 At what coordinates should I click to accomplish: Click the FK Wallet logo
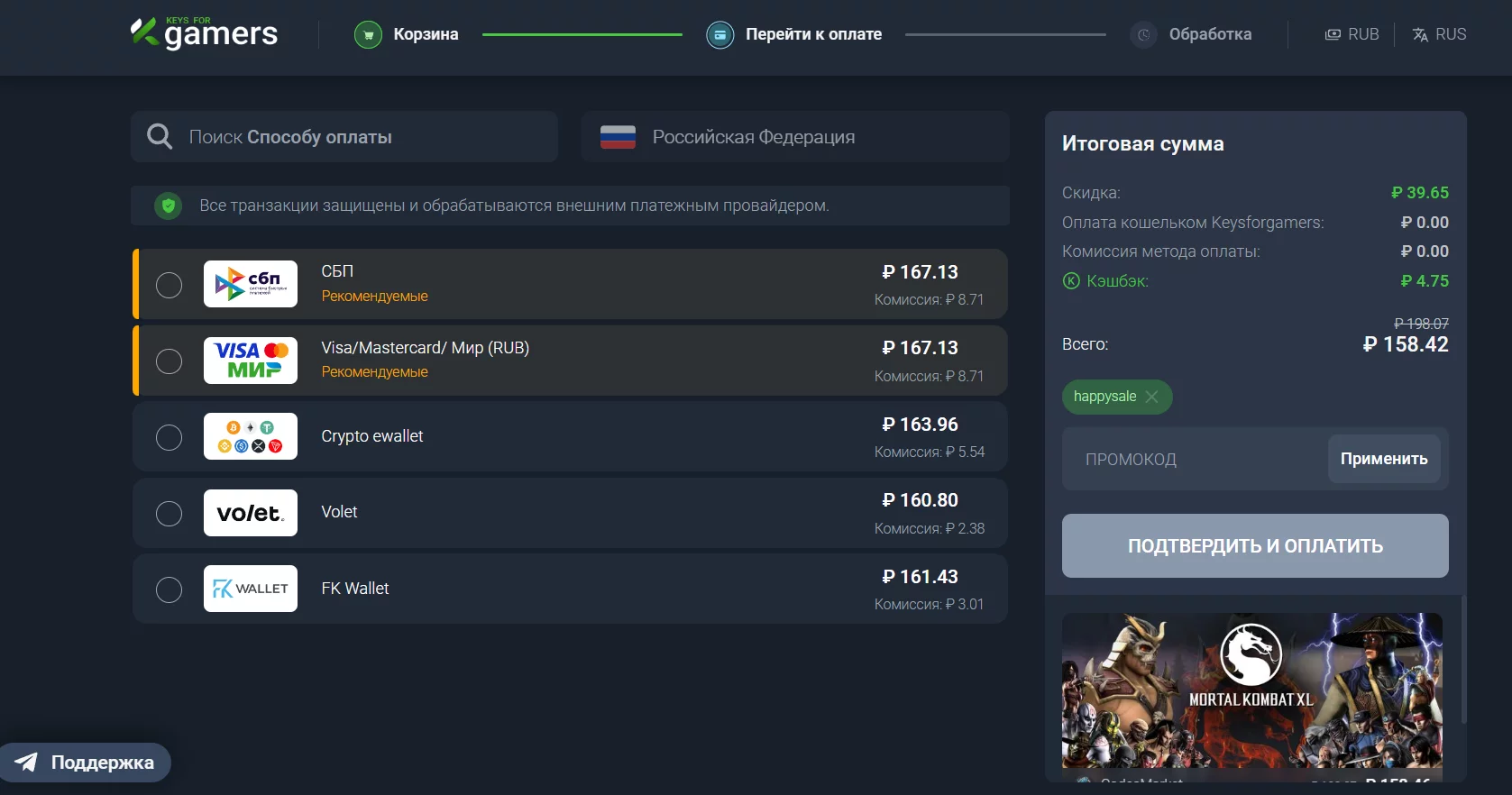251,589
